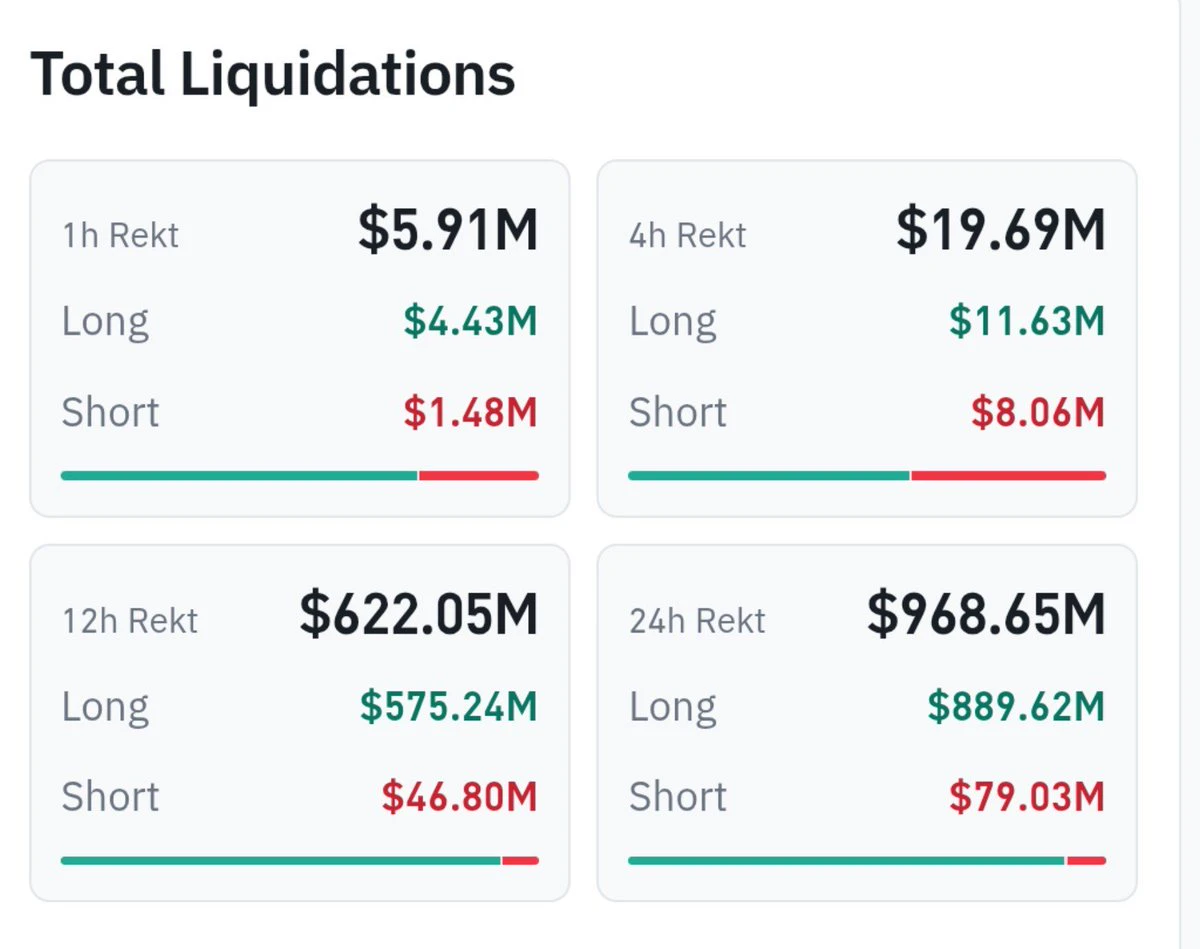This screenshot has width=1200, height=949.
Task: Click the 1h Long value $4.43M
Action: (471, 322)
